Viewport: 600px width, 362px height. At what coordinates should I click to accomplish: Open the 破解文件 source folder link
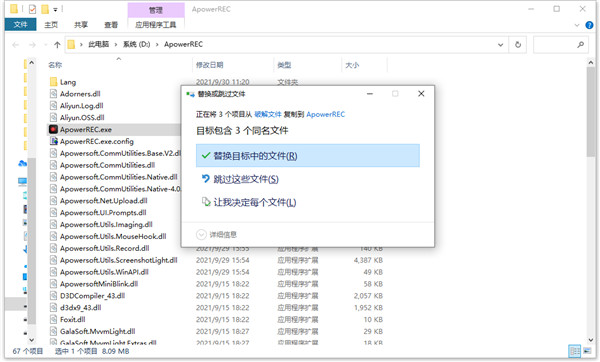click(x=268, y=114)
